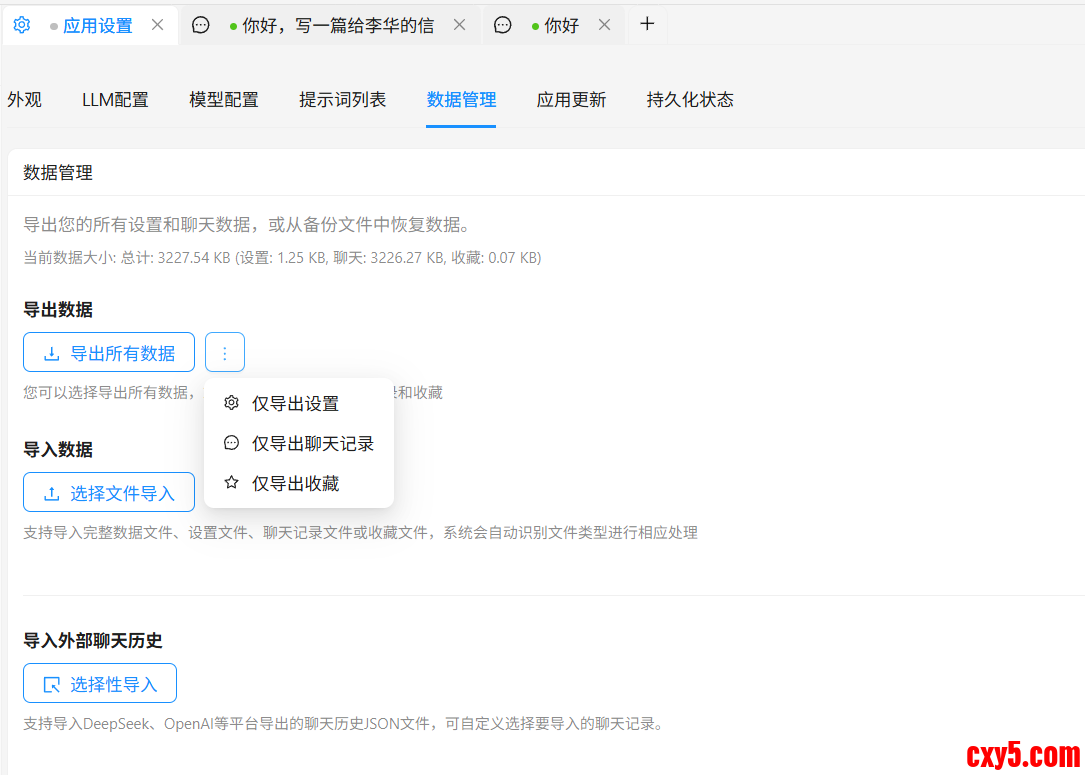Switch to the 外观 settings tab

(x=24, y=100)
